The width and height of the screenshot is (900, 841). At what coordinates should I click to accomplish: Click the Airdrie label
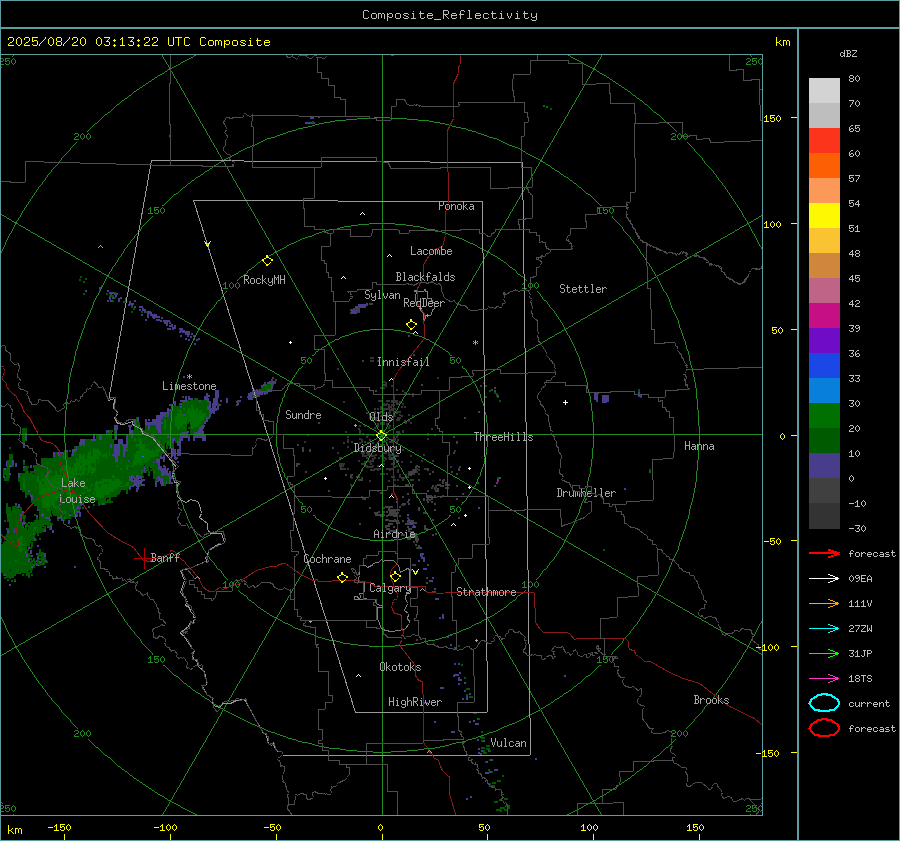click(x=394, y=534)
